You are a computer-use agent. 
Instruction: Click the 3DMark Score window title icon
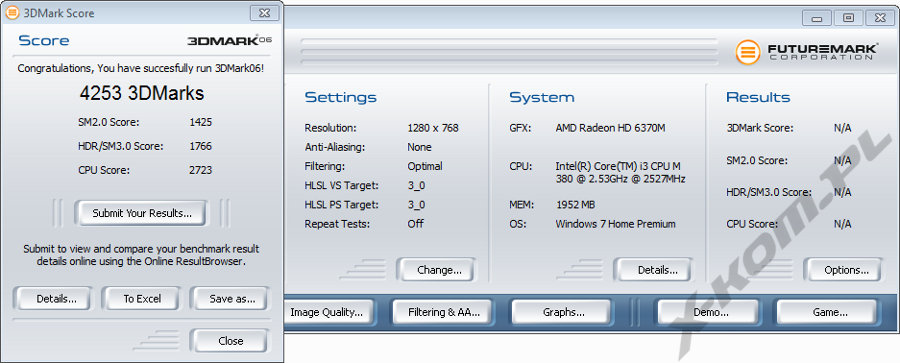click(x=11, y=13)
